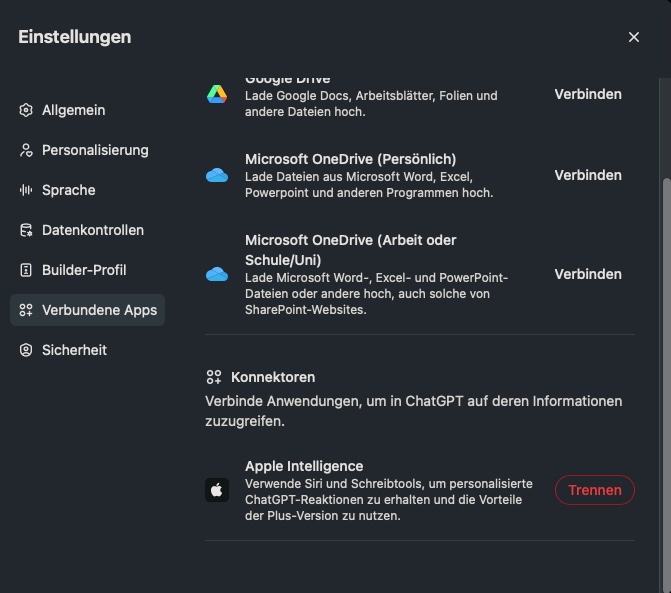Click the Datenkontrollen database icon
The width and height of the screenshot is (671, 593).
tap(26, 230)
